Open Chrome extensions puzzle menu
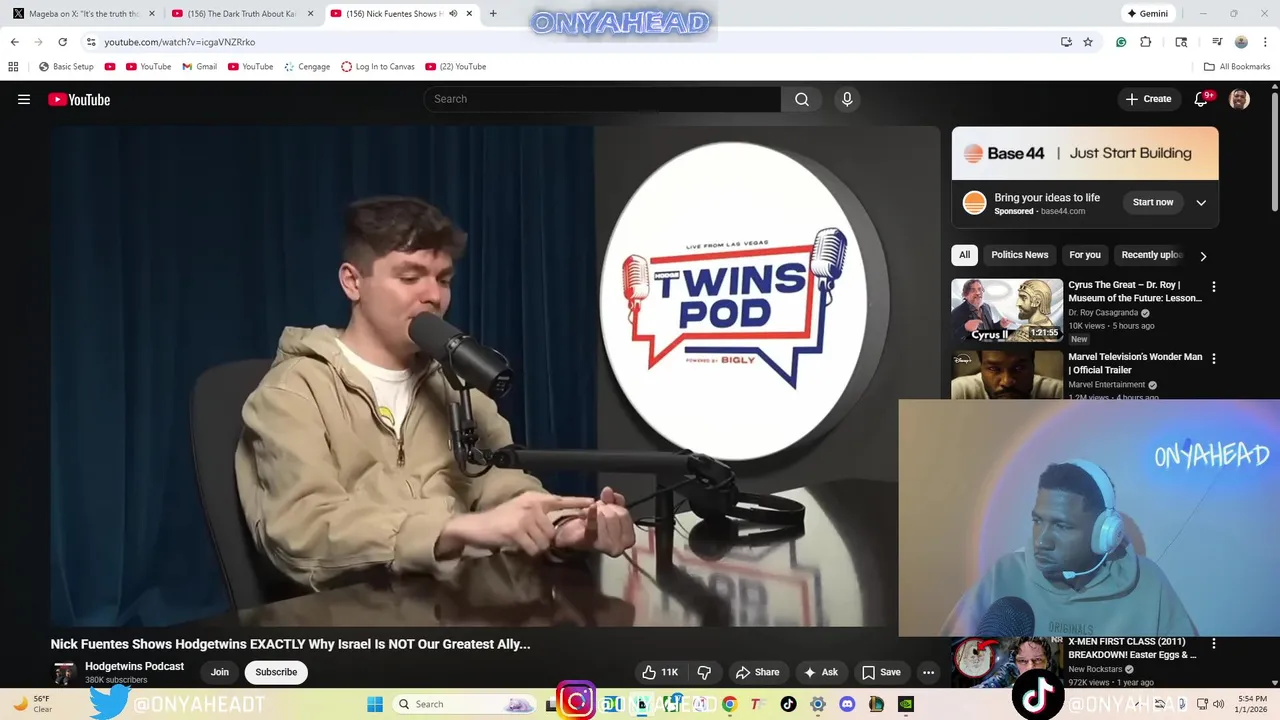Image resolution: width=1280 pixels, height=720 pixels. (1146, 42)
